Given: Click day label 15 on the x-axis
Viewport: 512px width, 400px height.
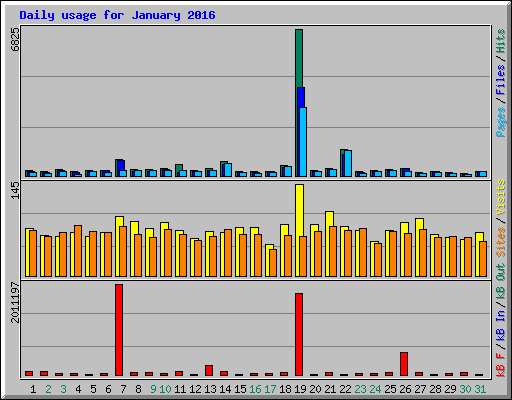Looking at the screenshot, I should point(240,389).
